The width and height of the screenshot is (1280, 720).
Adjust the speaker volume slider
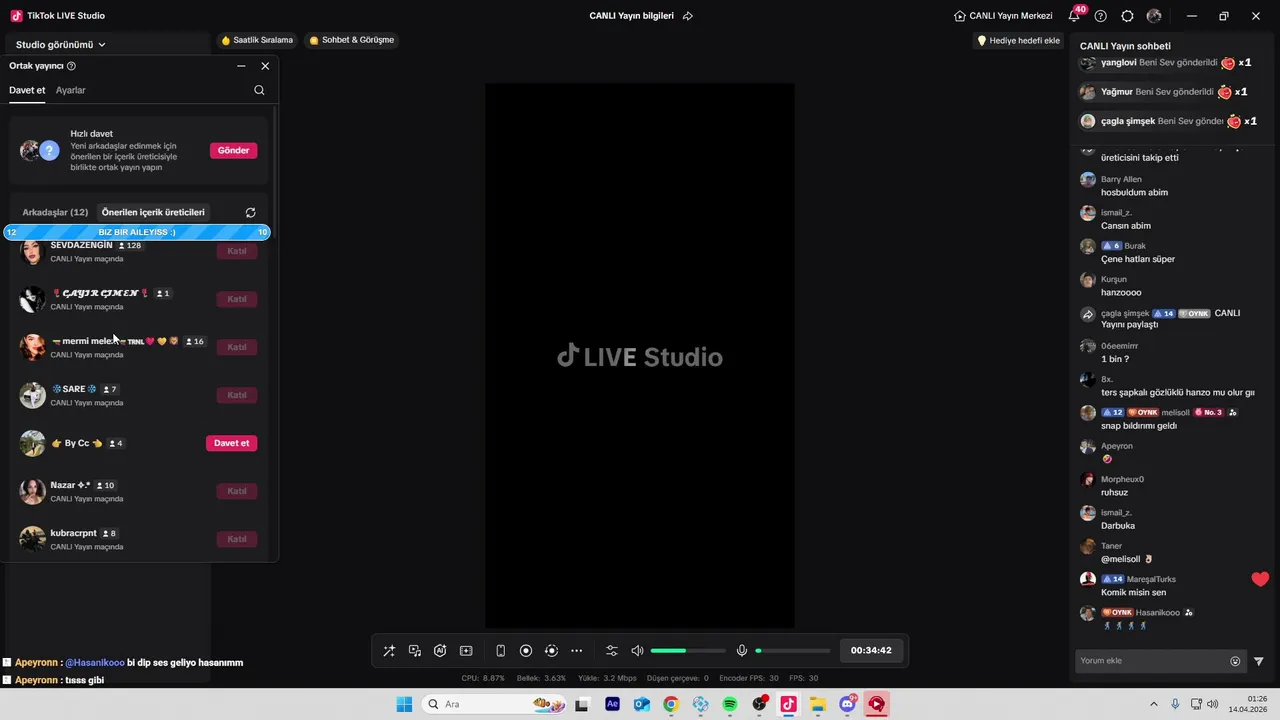coord(688,651)
